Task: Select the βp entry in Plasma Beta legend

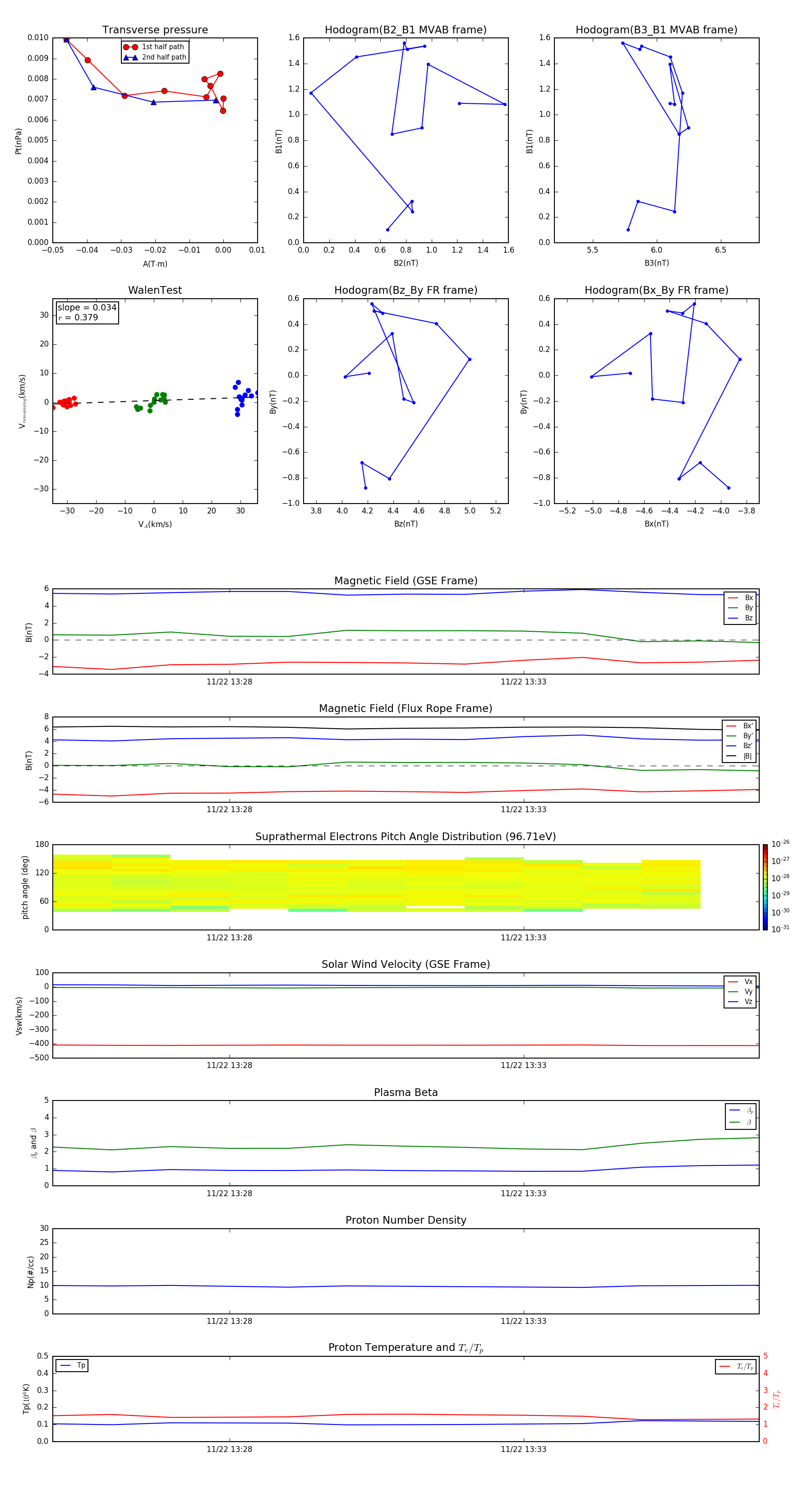Action: 741,1110
